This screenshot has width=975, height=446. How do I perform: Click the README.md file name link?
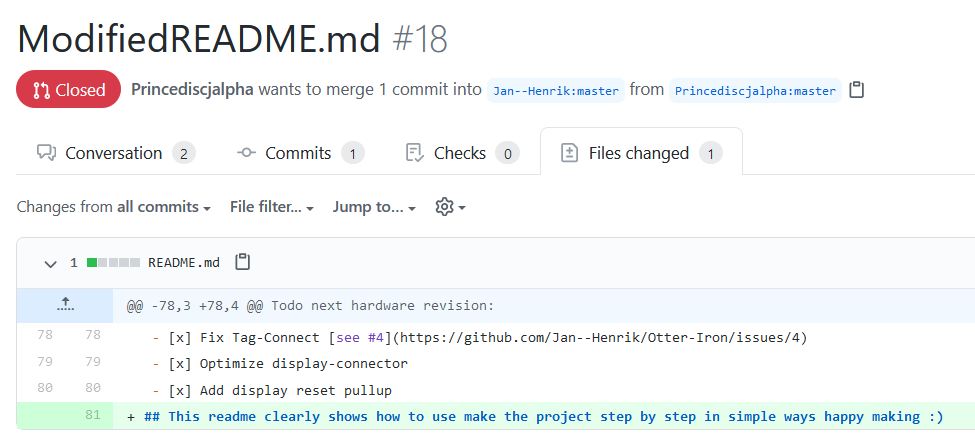coord(184,263)
